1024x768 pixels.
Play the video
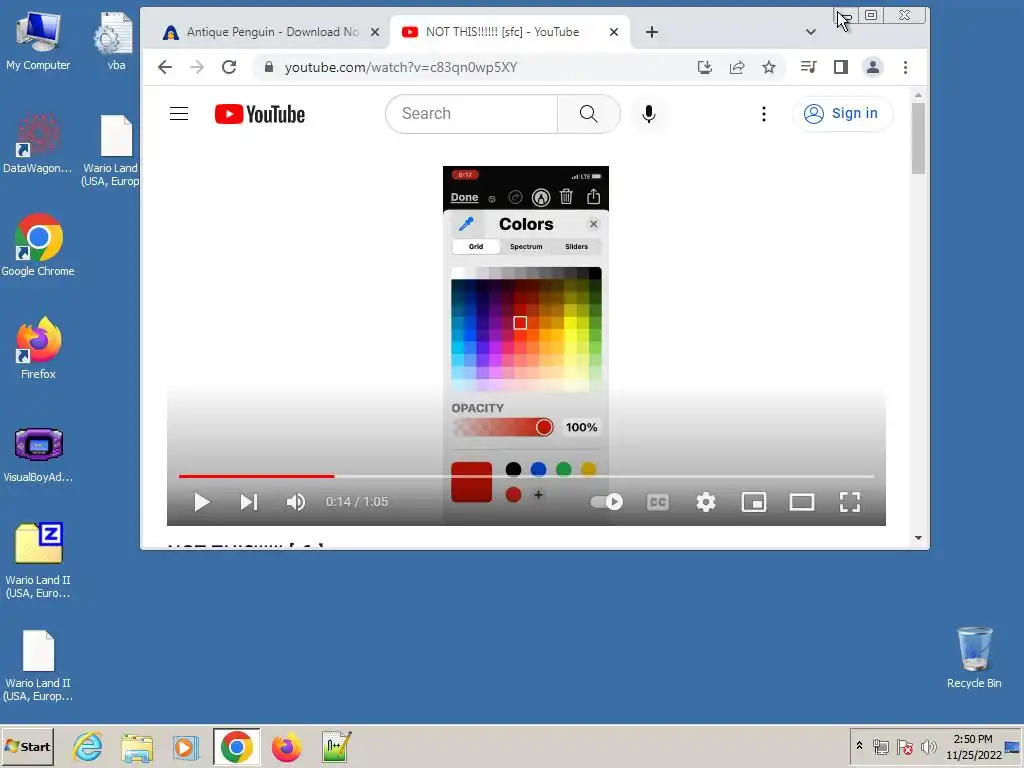(202, 502)
